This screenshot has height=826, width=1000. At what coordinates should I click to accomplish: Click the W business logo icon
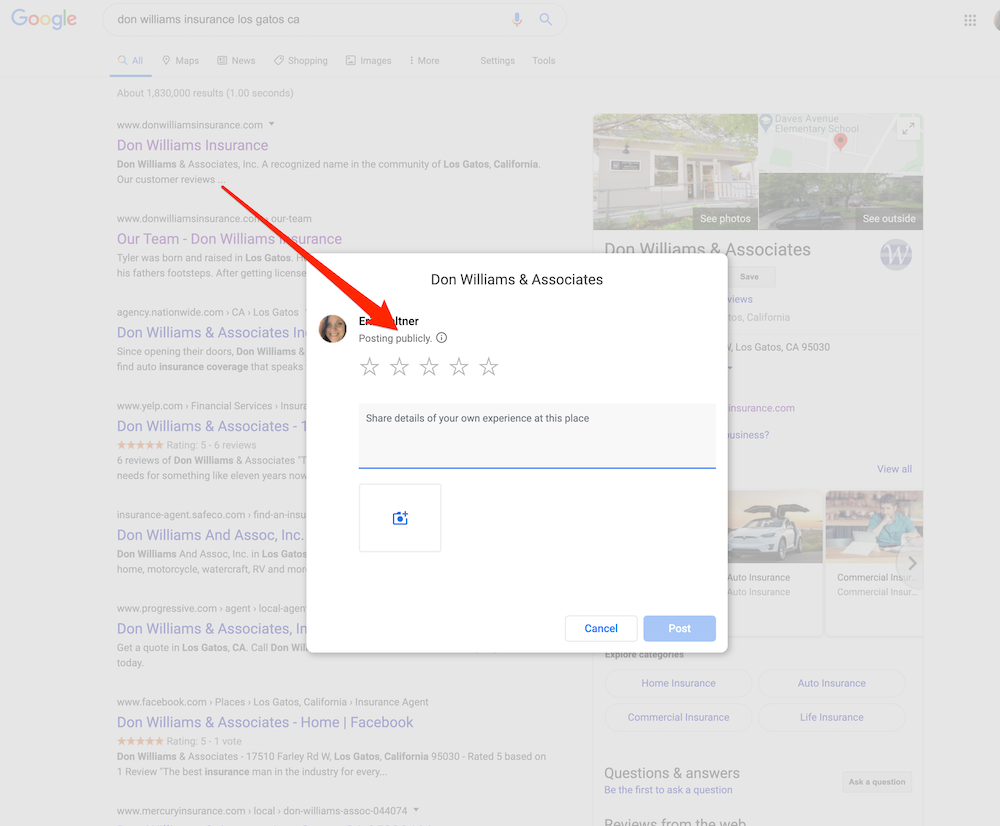896,255
